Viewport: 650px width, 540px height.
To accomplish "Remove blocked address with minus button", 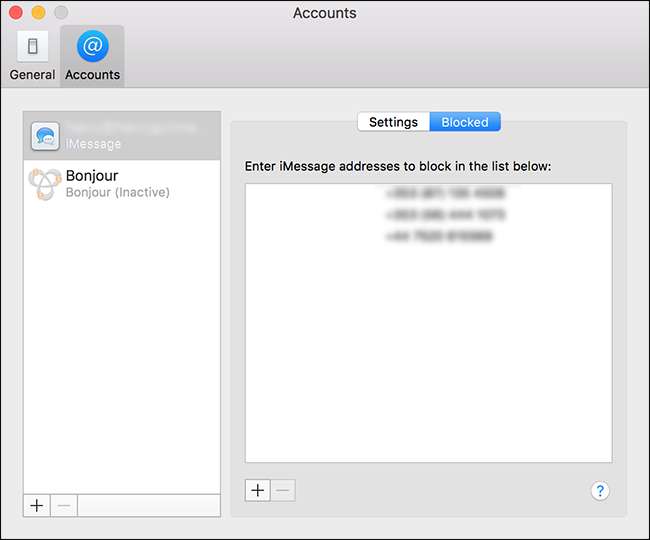I will pyautogui.click(x=283, y=490).
